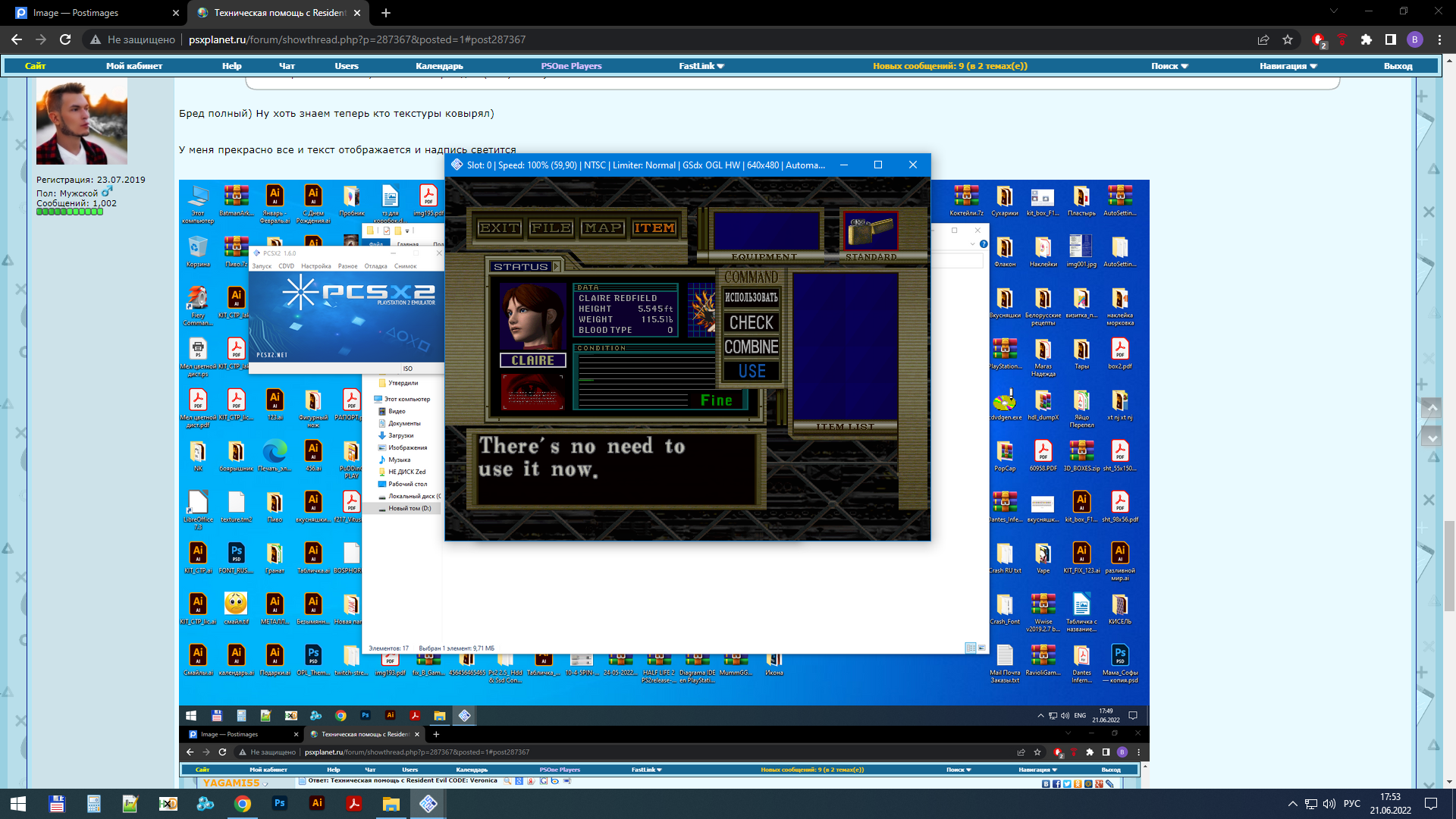Show hidden system tray icons
The height and width of the screenshot is (819, 1456).
[x=1292, y=804]
